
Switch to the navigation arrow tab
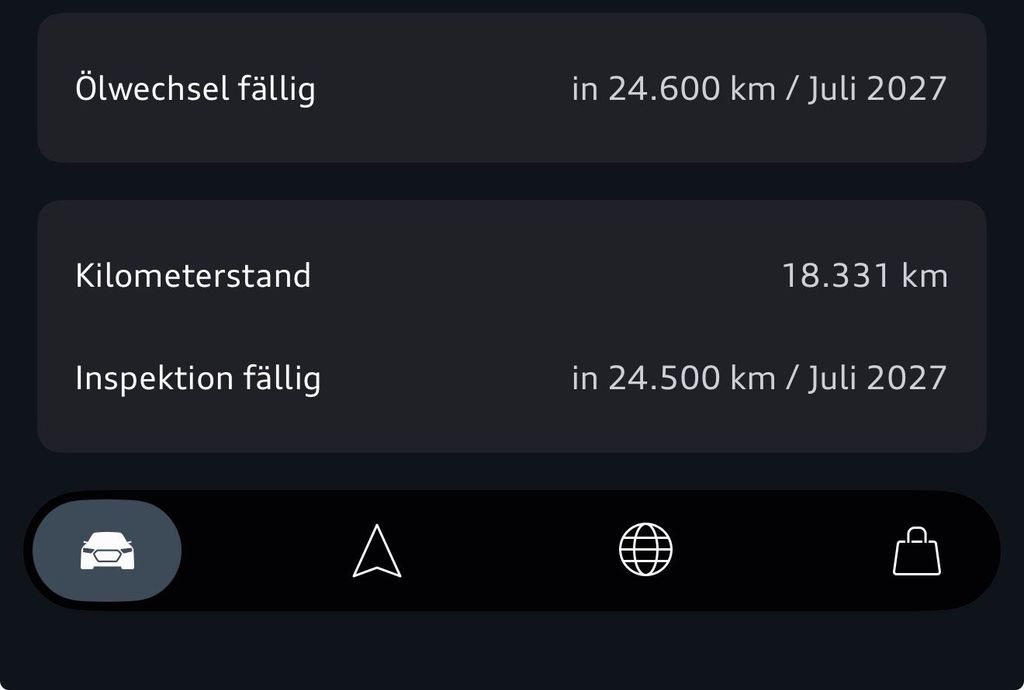tap(377, 552)
